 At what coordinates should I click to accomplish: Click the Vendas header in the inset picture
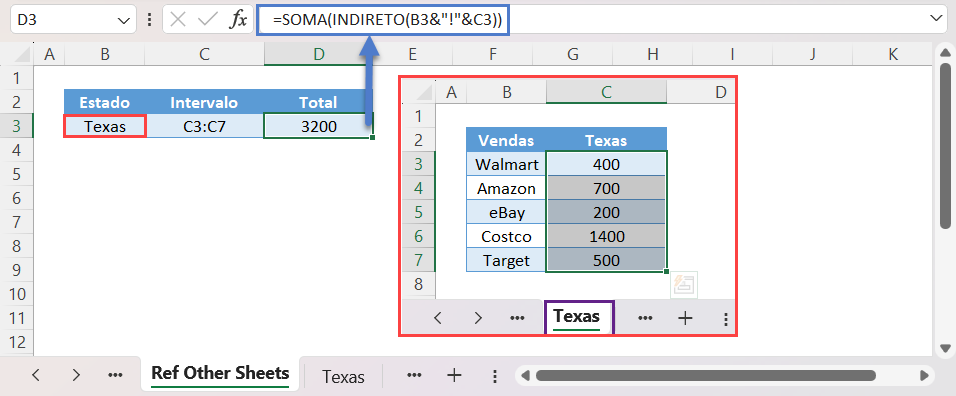(506, 140)
